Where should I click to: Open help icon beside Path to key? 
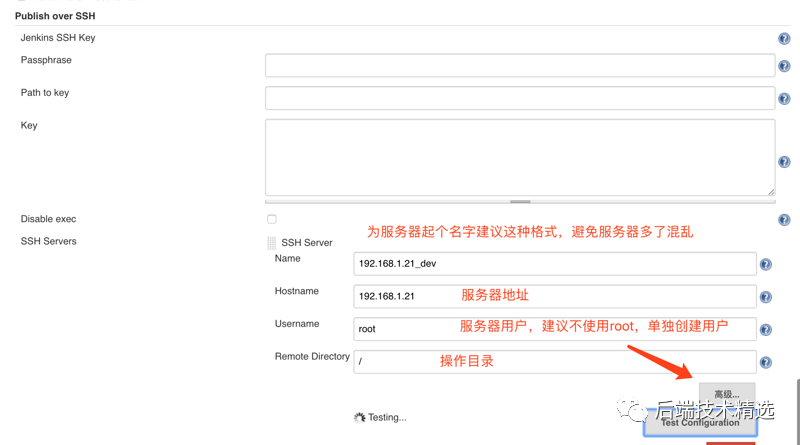pyautogui.click(x=784, y=98)
